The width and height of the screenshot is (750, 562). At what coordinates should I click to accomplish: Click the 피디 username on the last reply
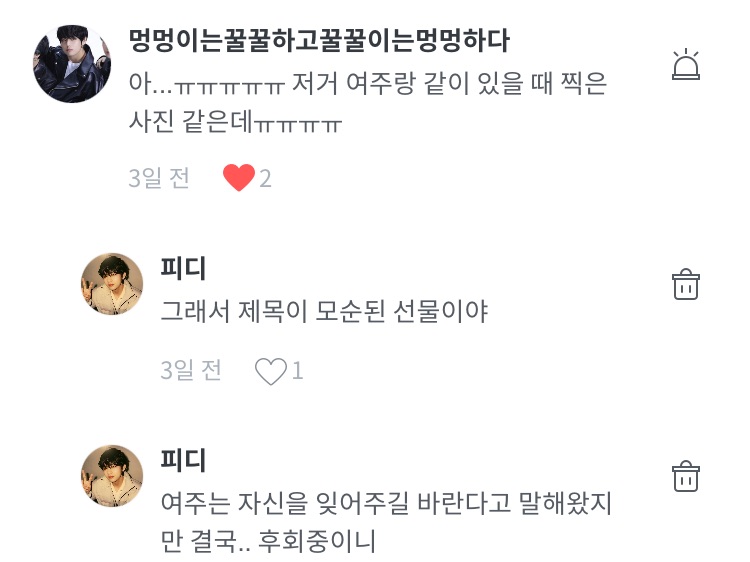pos(183,460)
